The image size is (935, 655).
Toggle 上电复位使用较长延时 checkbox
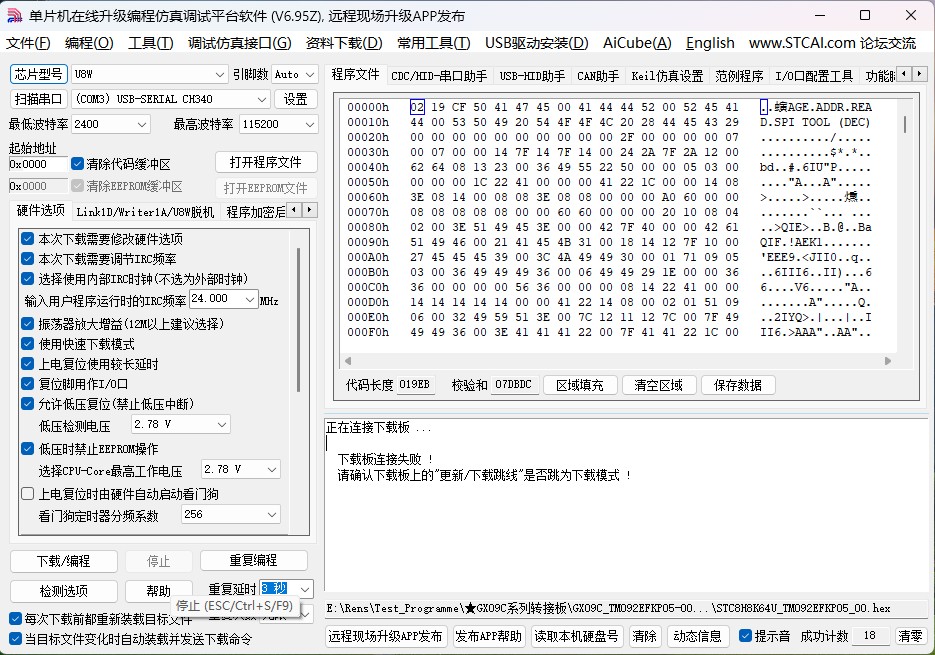[27, 364]
